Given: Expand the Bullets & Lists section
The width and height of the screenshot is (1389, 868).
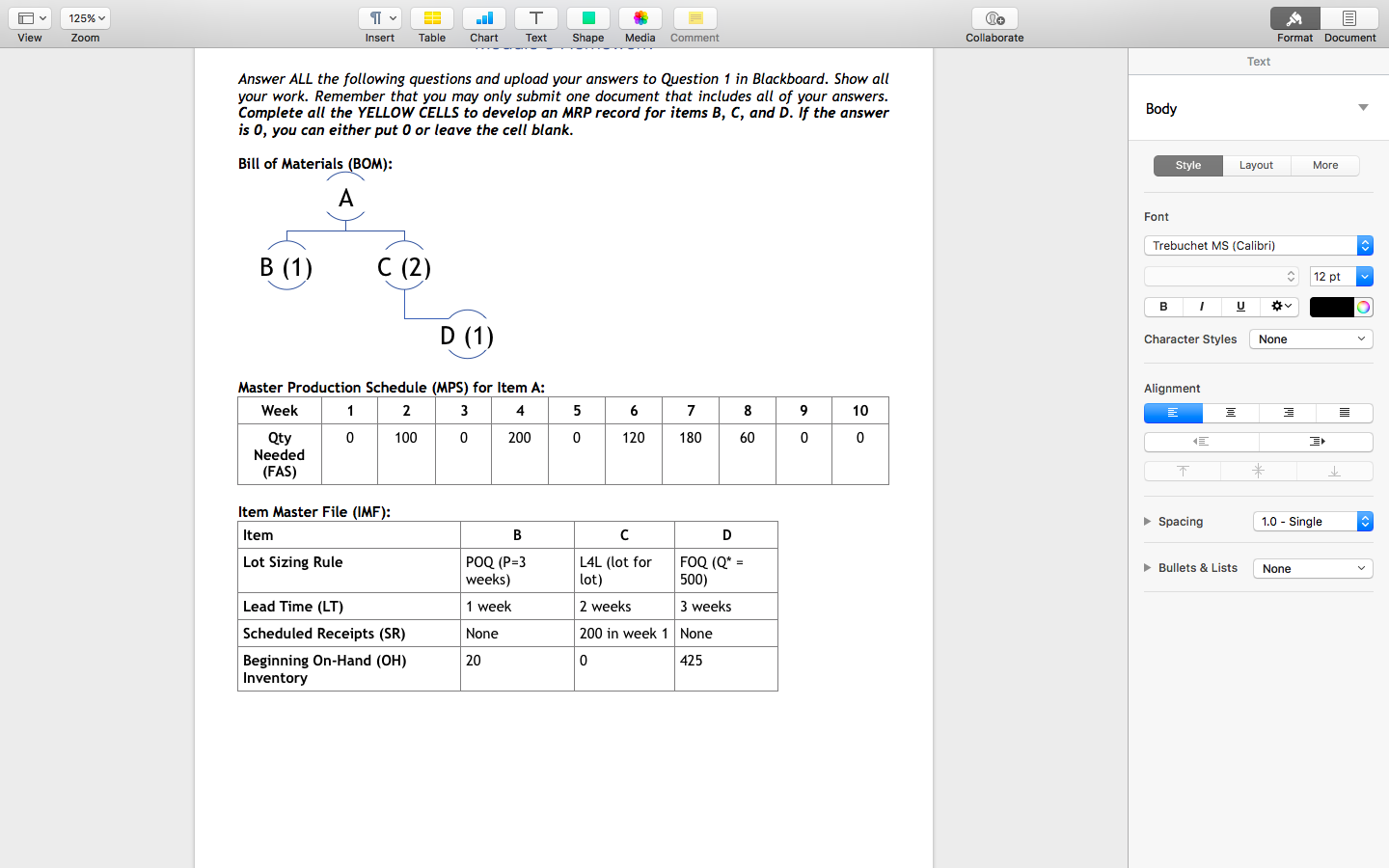Looking at the screenshot, I should (x=1148, y=568).
